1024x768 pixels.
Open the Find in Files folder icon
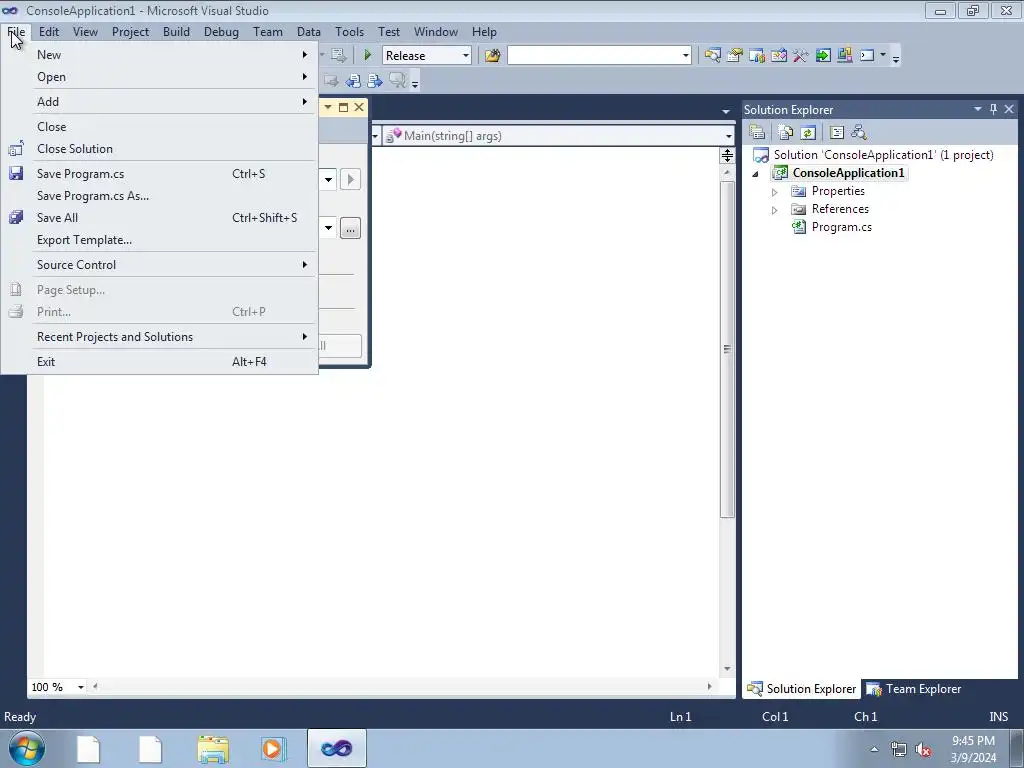pos(492,56)
